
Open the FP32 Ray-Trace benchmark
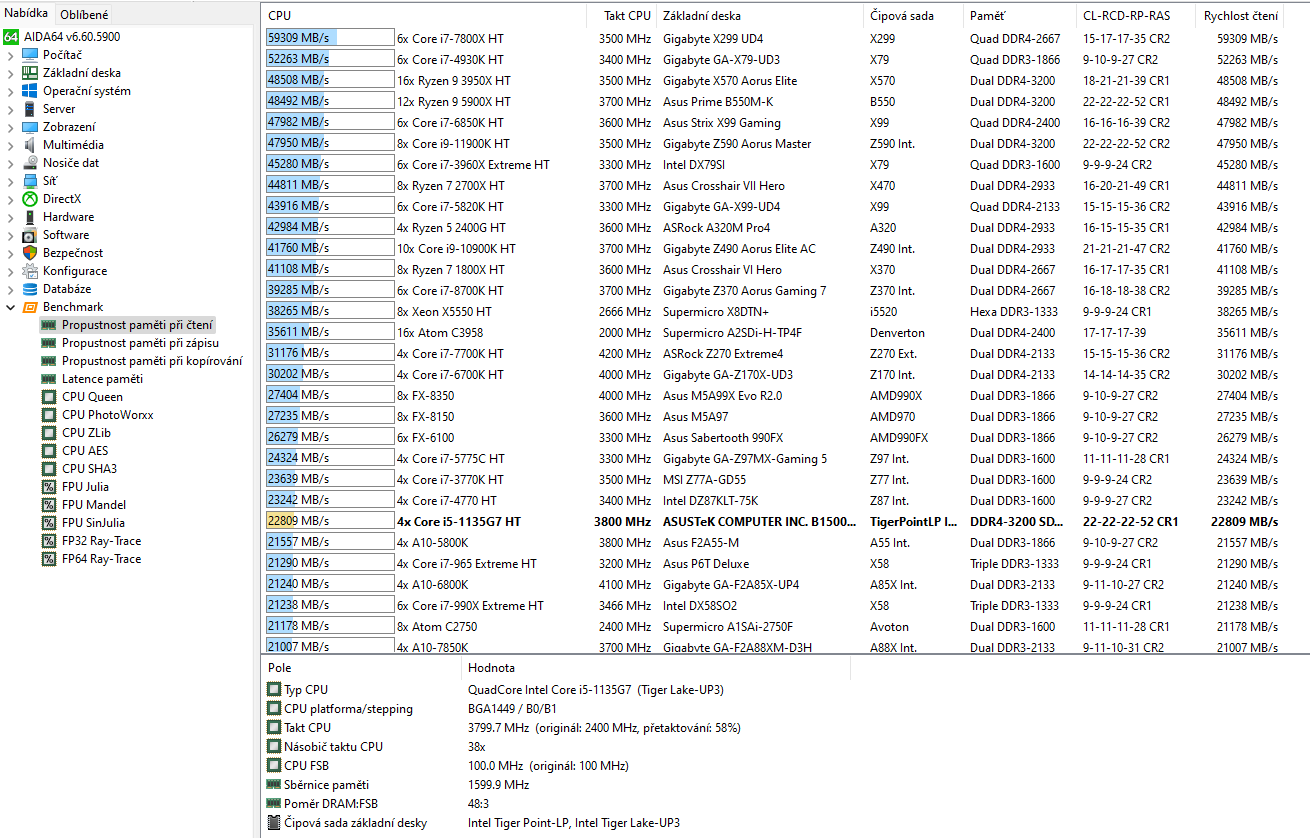tap(101, 540)
